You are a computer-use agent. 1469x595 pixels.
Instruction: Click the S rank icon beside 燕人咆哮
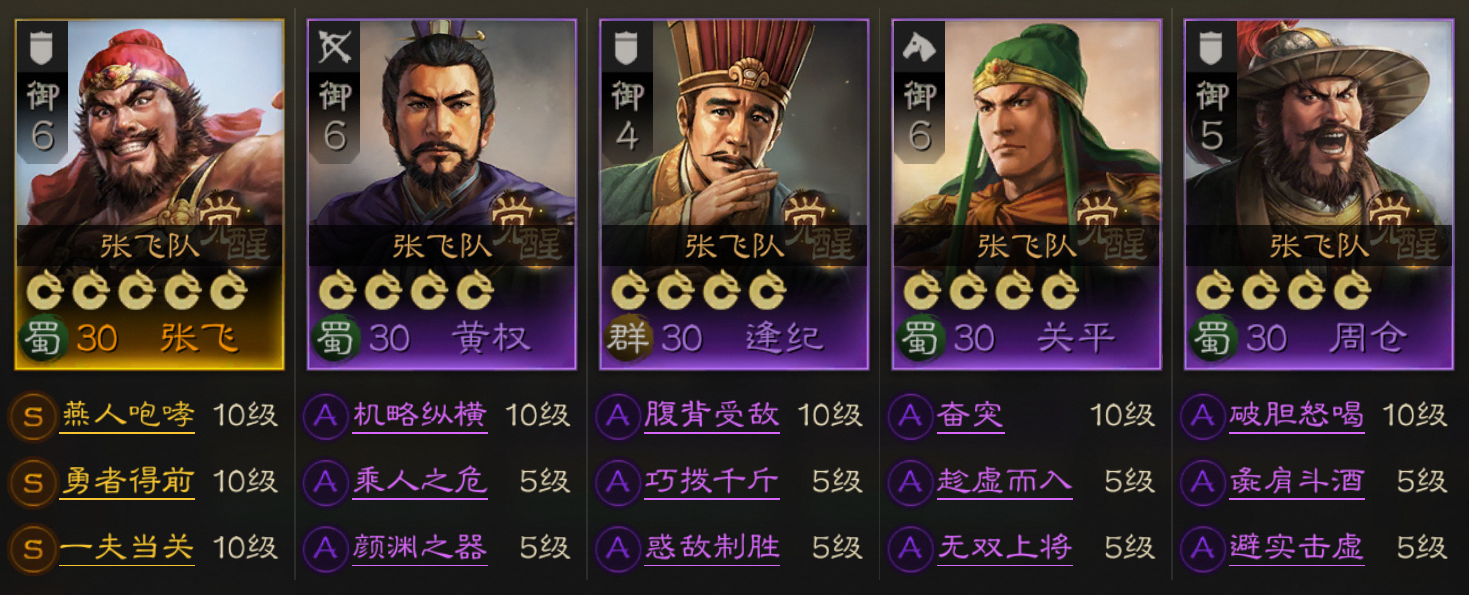tap(33, 415)
